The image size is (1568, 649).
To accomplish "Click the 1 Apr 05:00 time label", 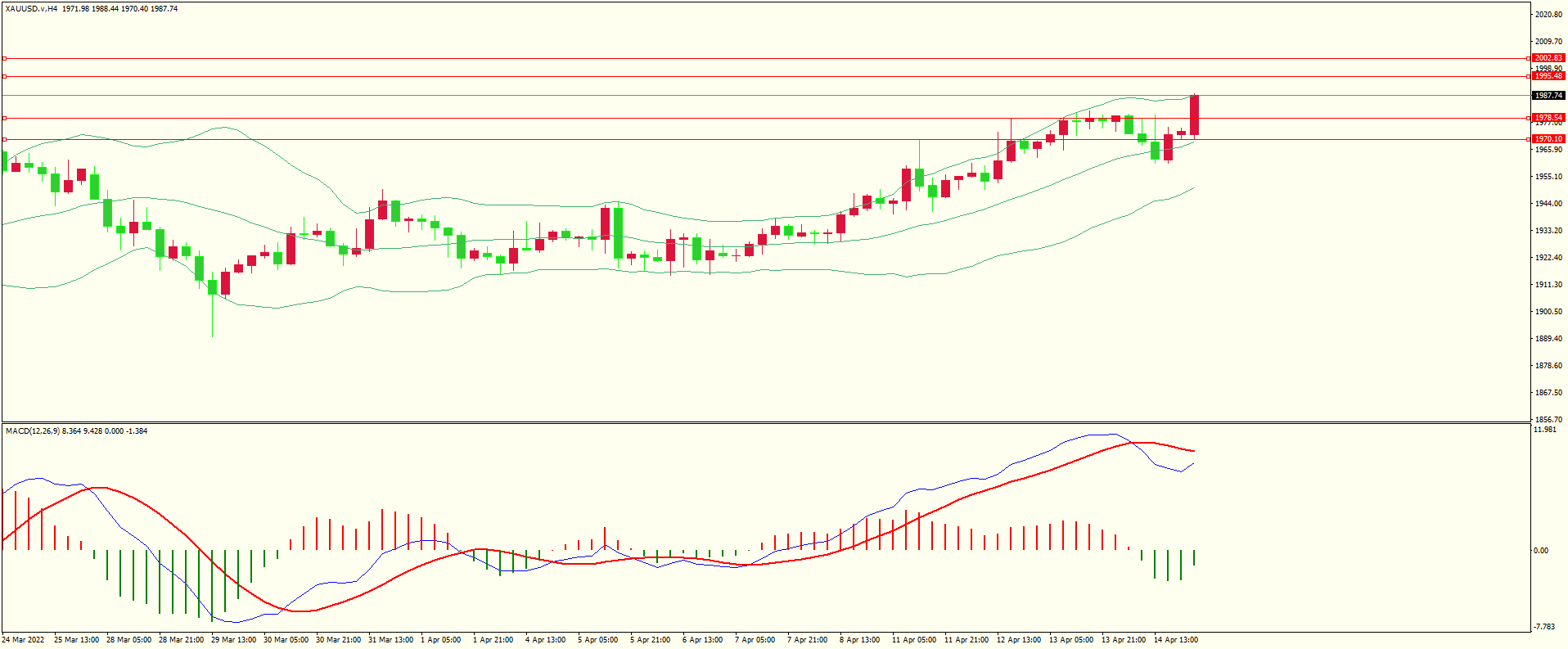I will coord(440,640).
